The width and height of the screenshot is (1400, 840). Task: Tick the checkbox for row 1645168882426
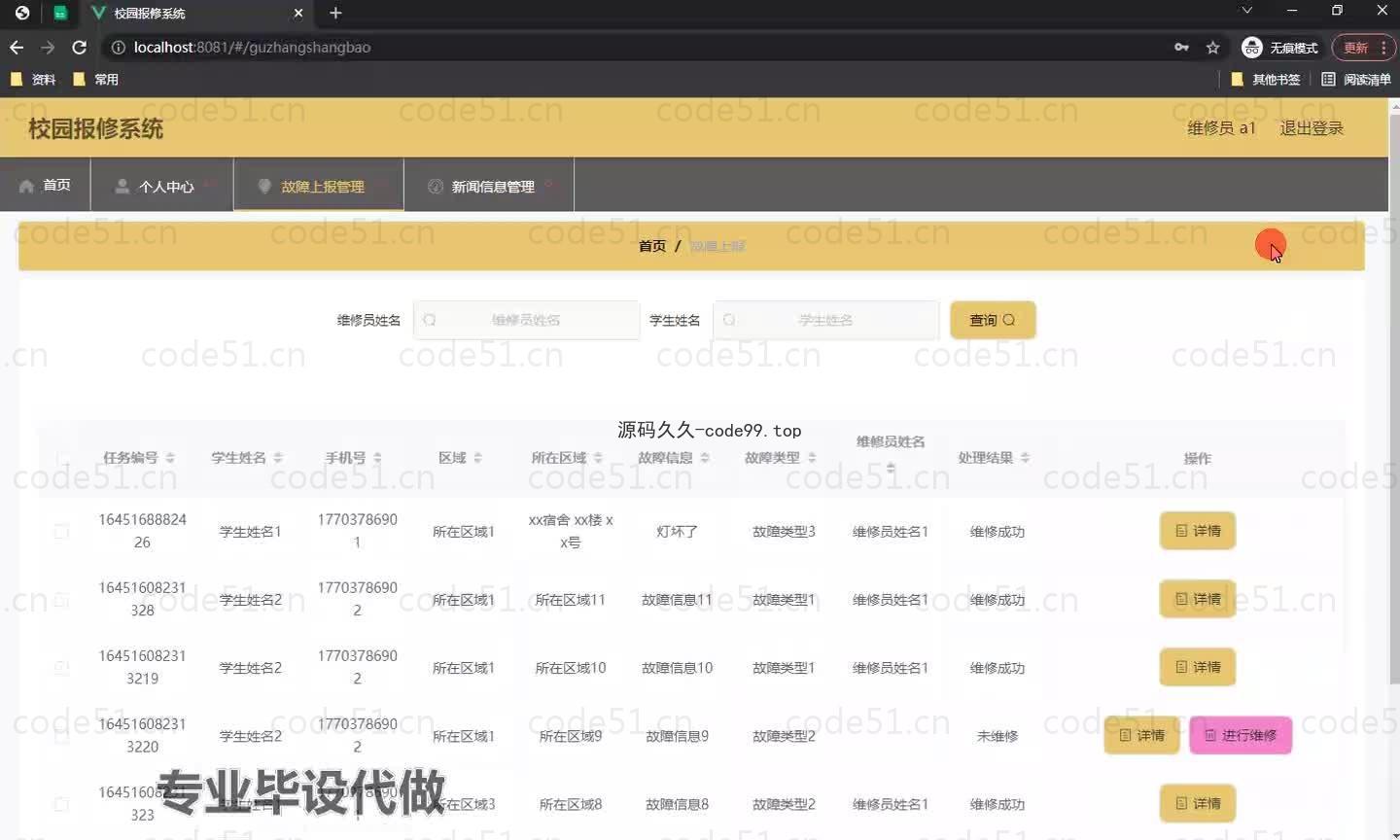pos(61,531)
